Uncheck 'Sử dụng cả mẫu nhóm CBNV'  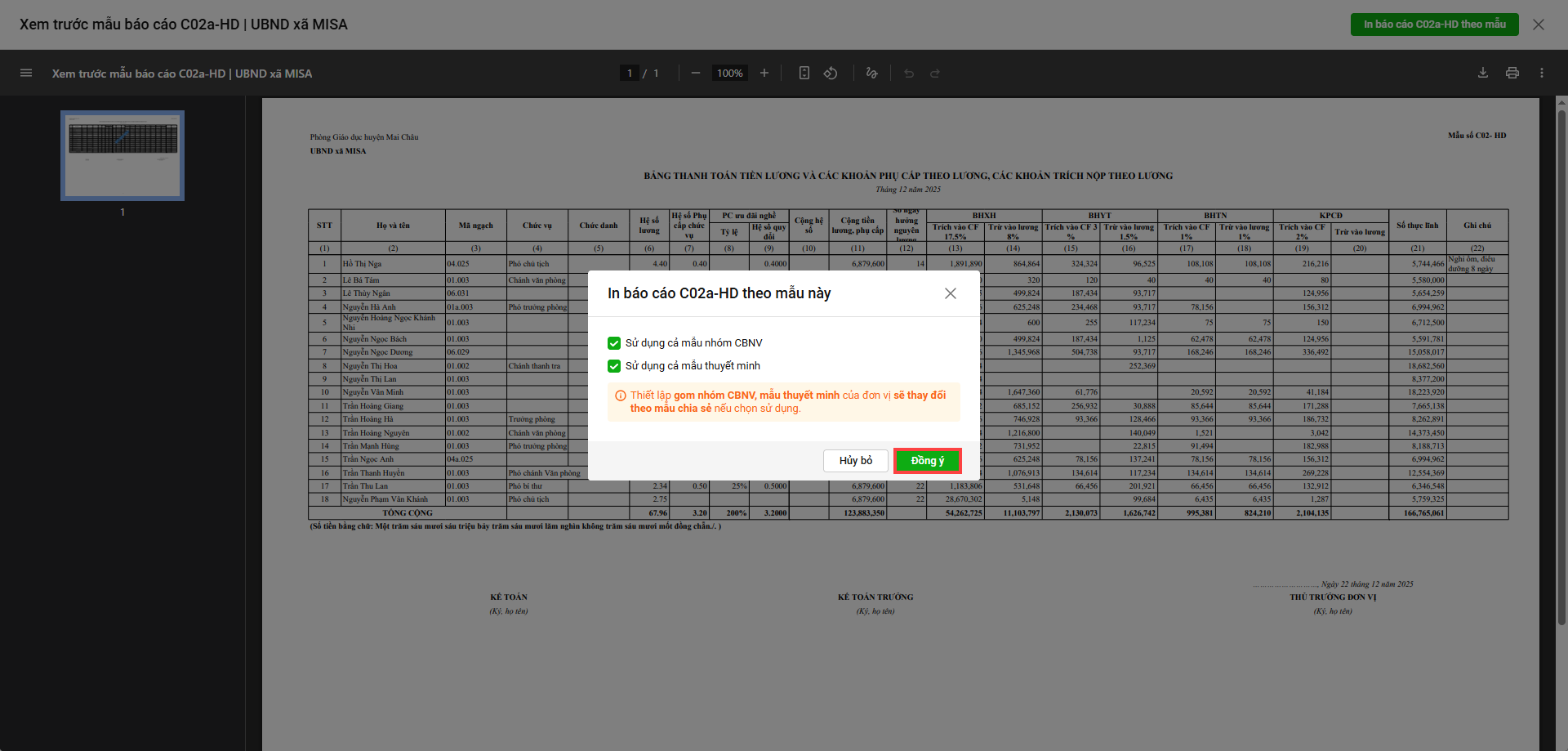614,343
